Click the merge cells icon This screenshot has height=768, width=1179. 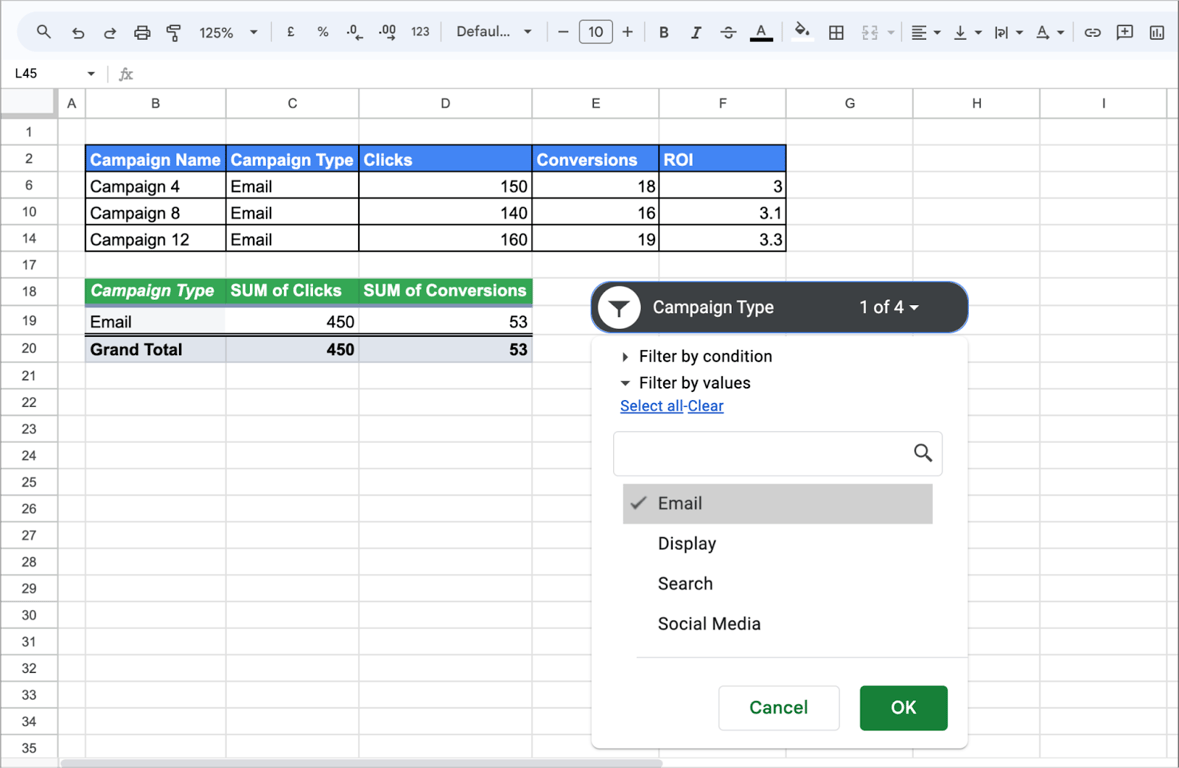tap(870, 32)
